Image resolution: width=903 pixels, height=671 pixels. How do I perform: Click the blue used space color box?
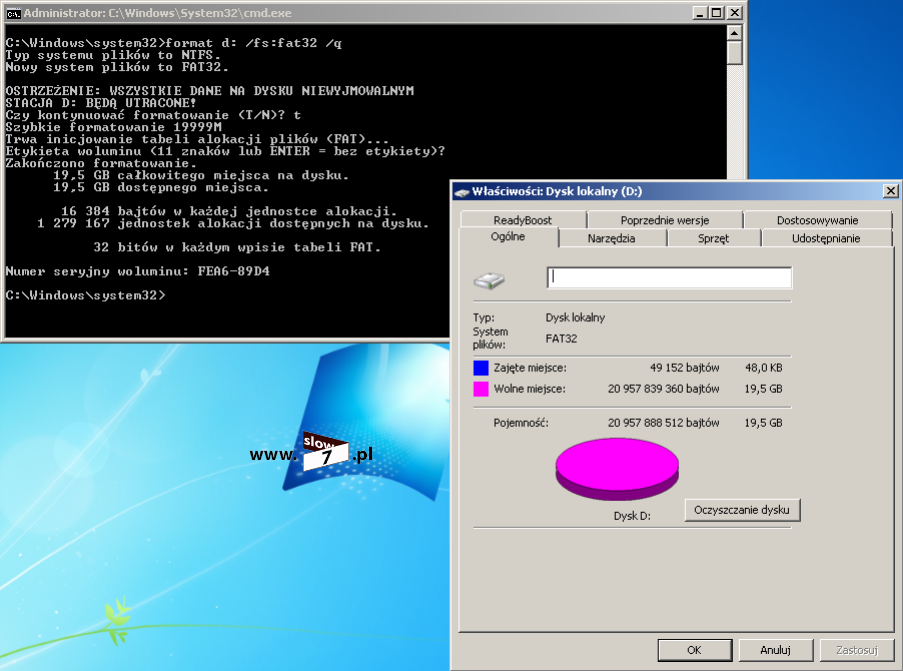[x=481, y=368]
